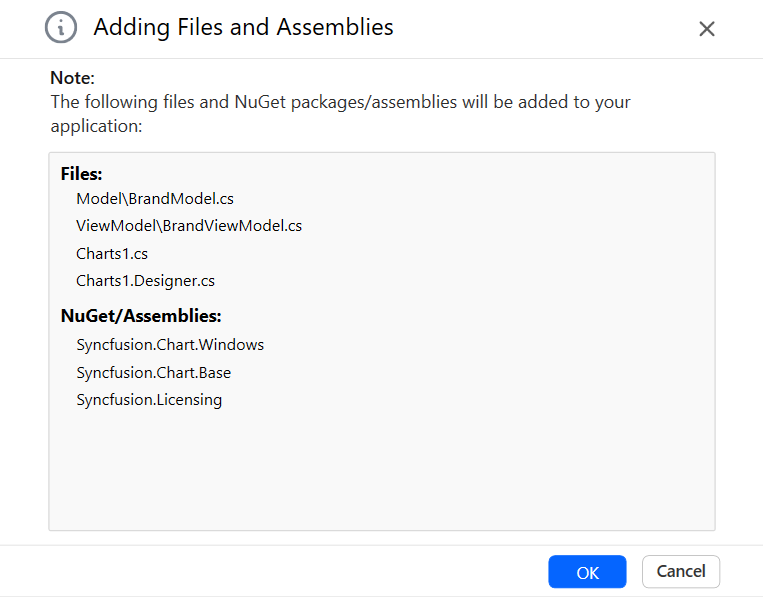The width and height of the screenshot is (763, 597).
Task: Click the dialog title text
Action: click(243, 27)
